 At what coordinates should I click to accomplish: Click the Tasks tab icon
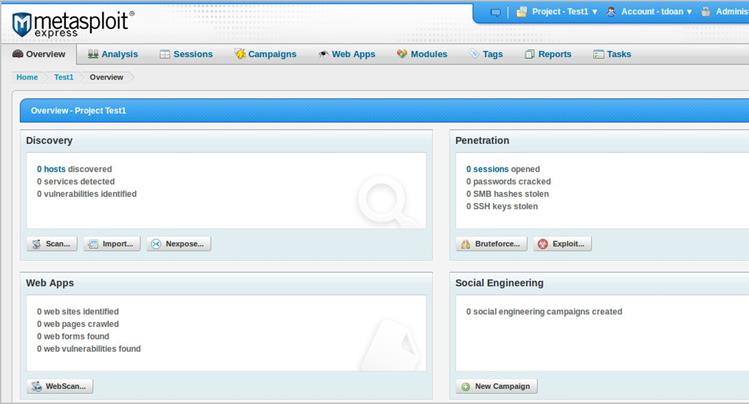coord(599,54)
